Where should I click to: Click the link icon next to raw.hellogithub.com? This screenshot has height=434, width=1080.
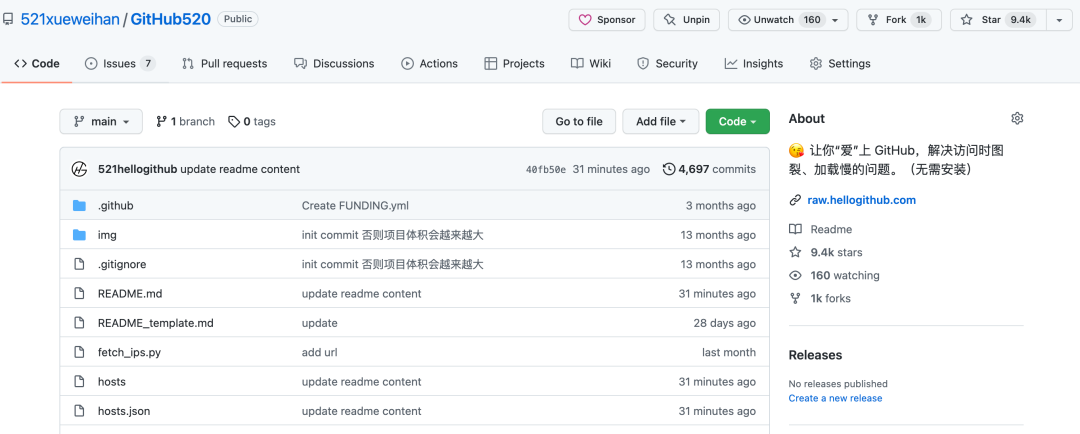[795, 200]
